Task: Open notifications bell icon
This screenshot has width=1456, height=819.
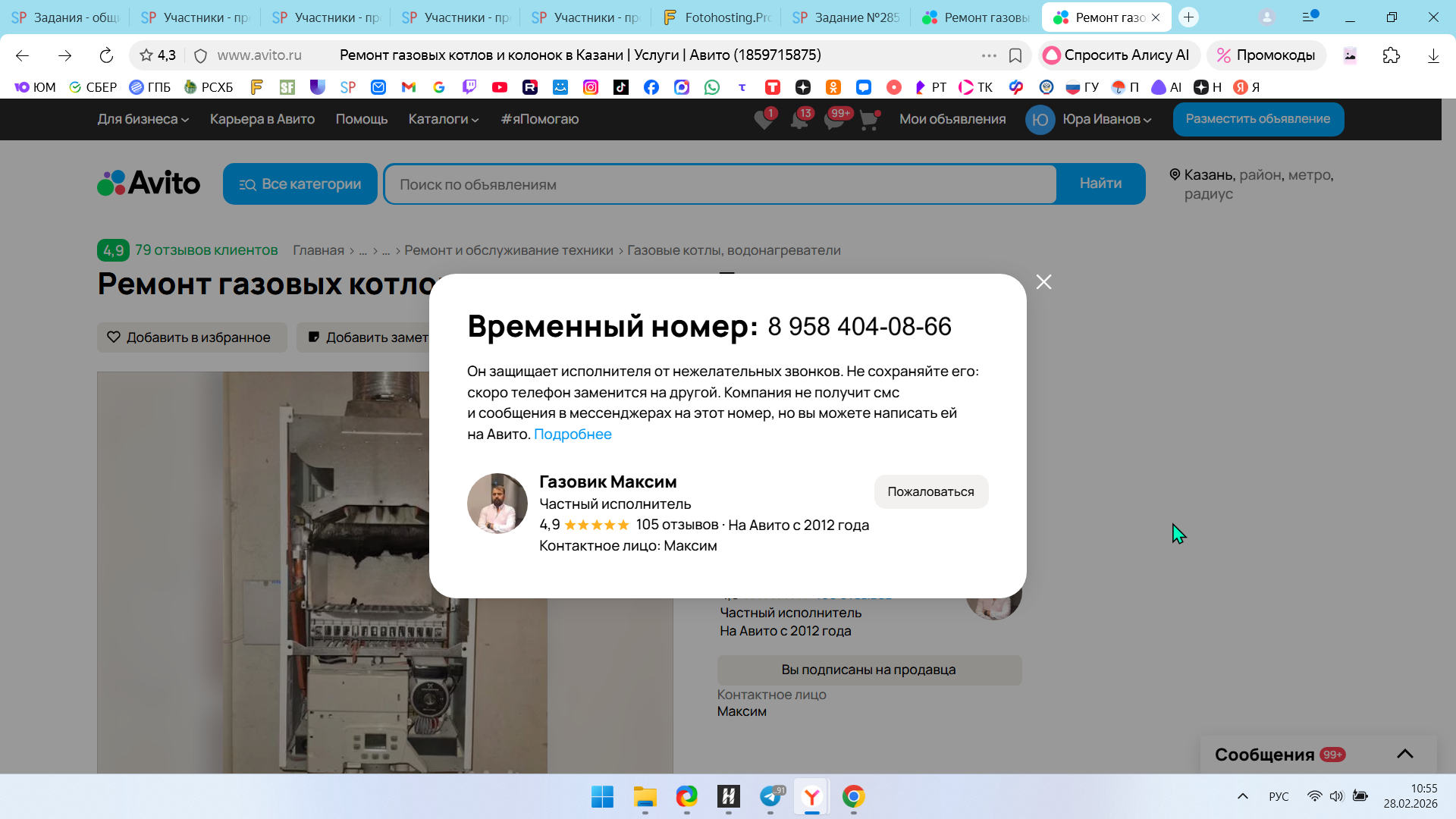Action: (799, 120)
